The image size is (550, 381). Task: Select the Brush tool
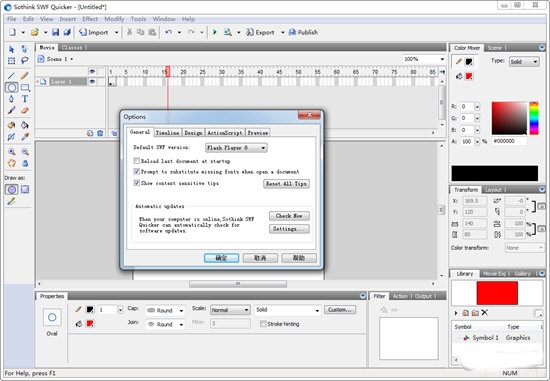coord(11,111)
